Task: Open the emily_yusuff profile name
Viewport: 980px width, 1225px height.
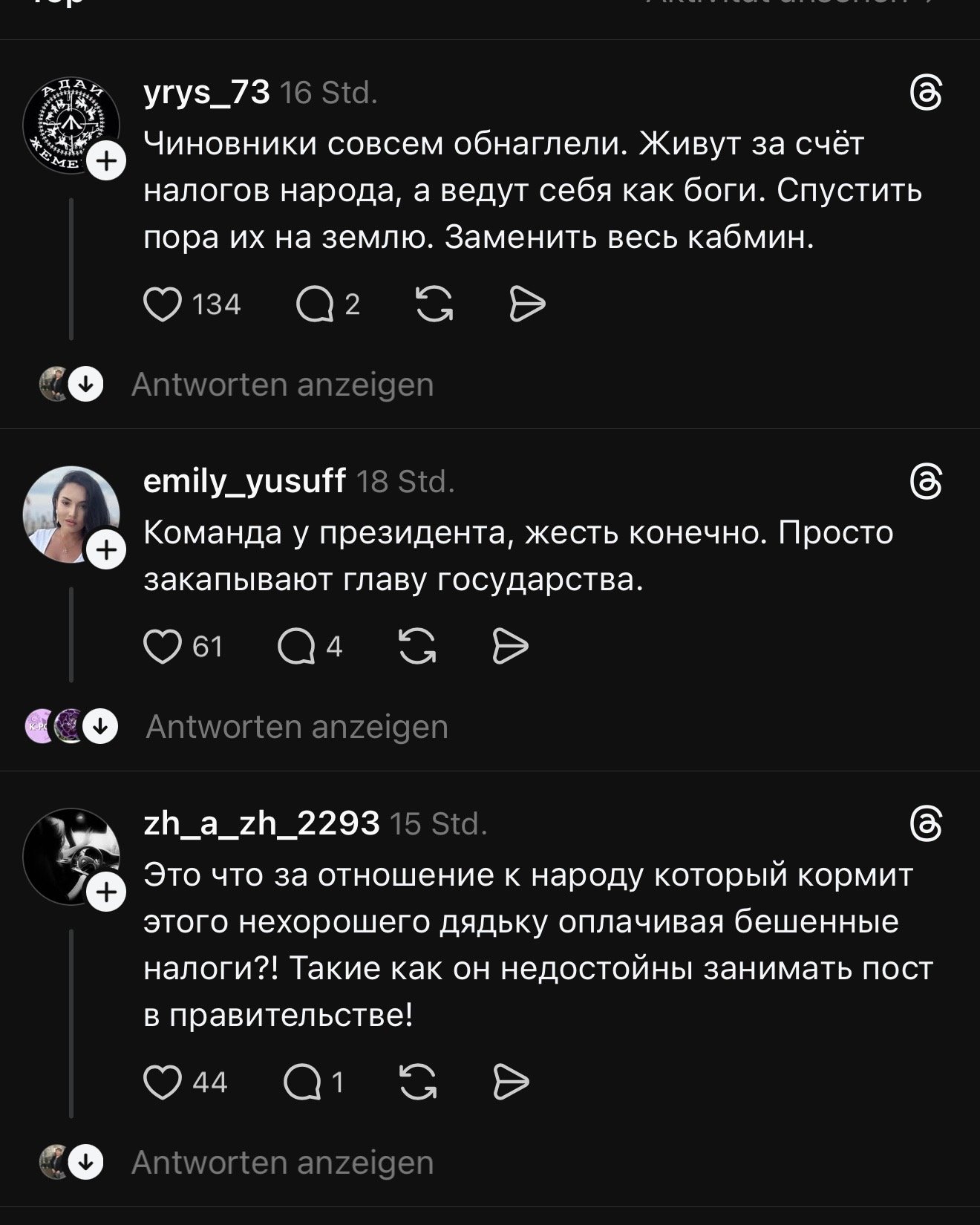Action: tap(244, 482)
